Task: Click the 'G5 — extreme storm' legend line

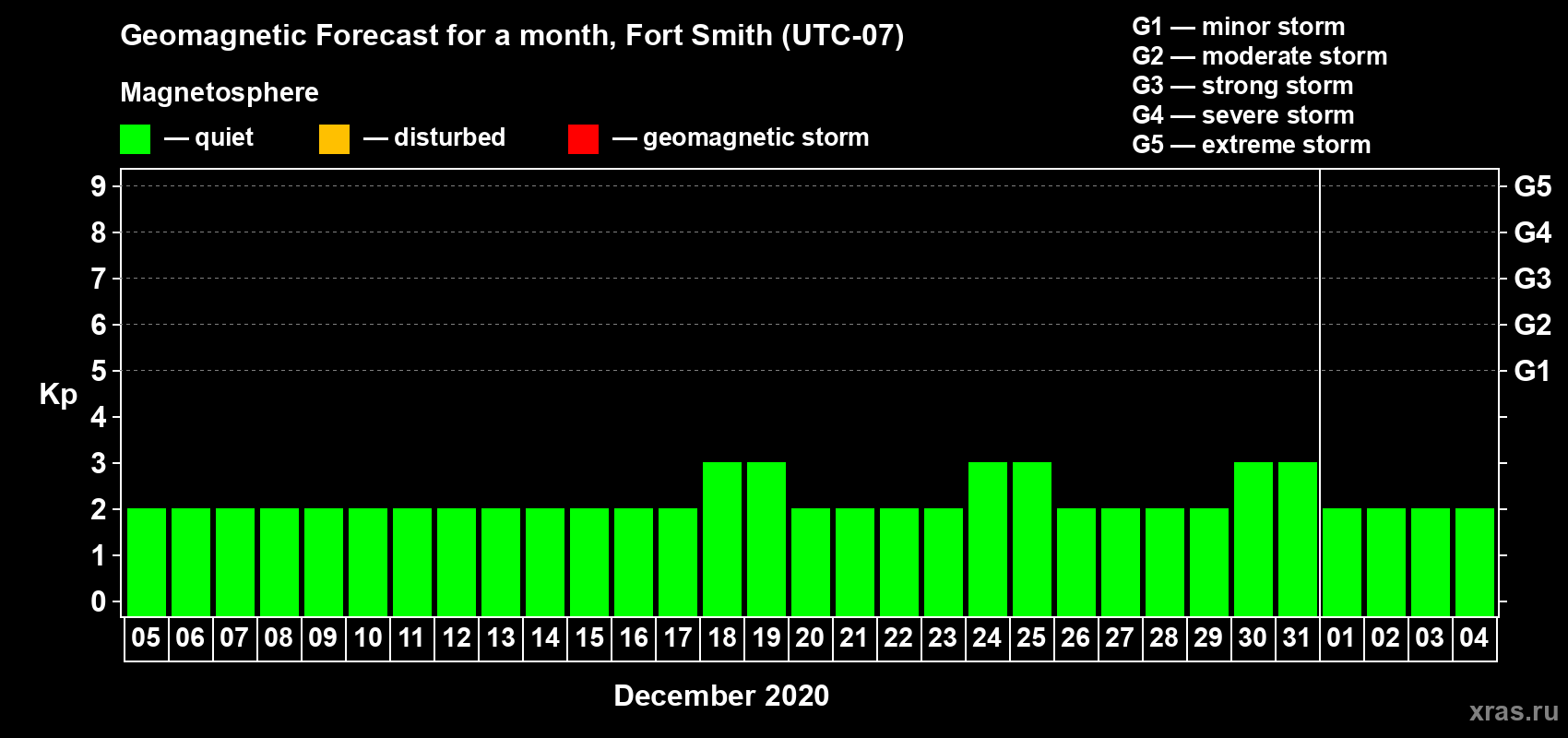Action: point(1252,145)
